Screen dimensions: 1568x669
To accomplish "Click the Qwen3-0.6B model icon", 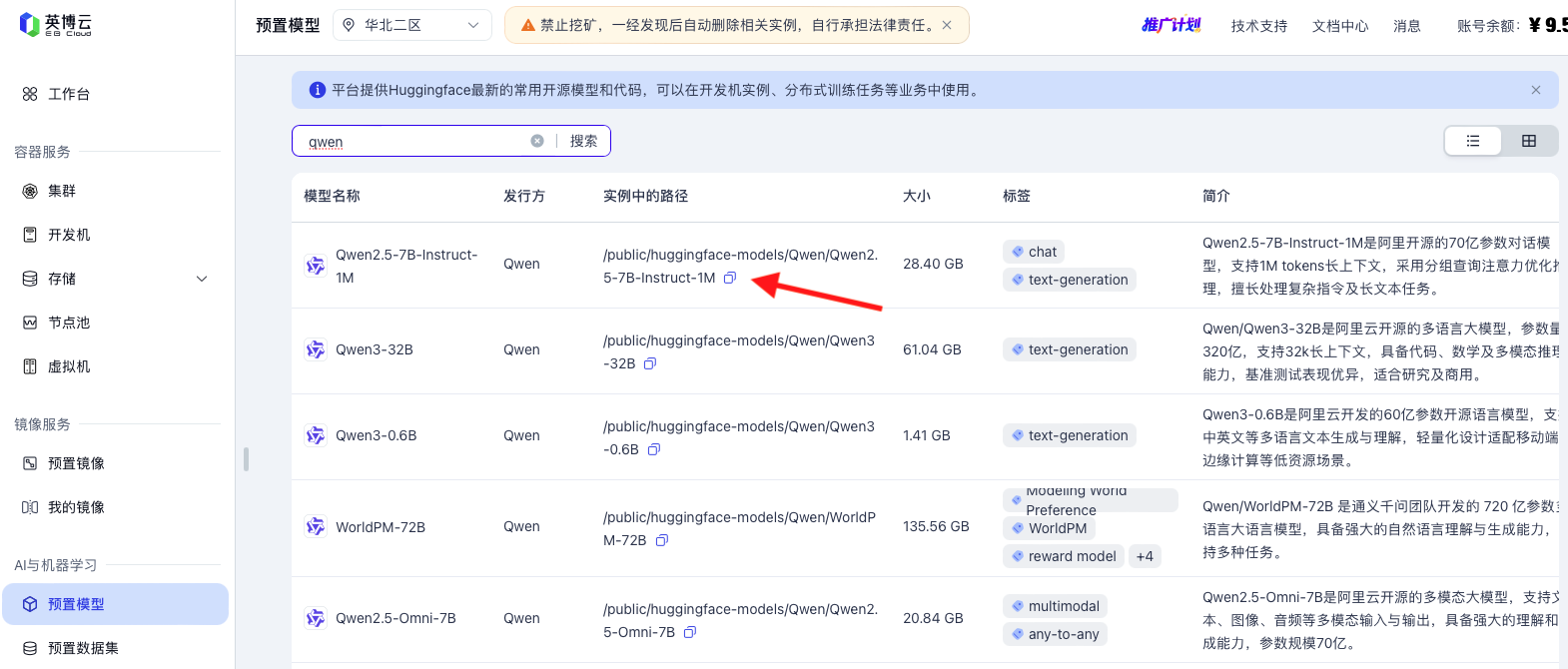I will (x=316, y=435).
